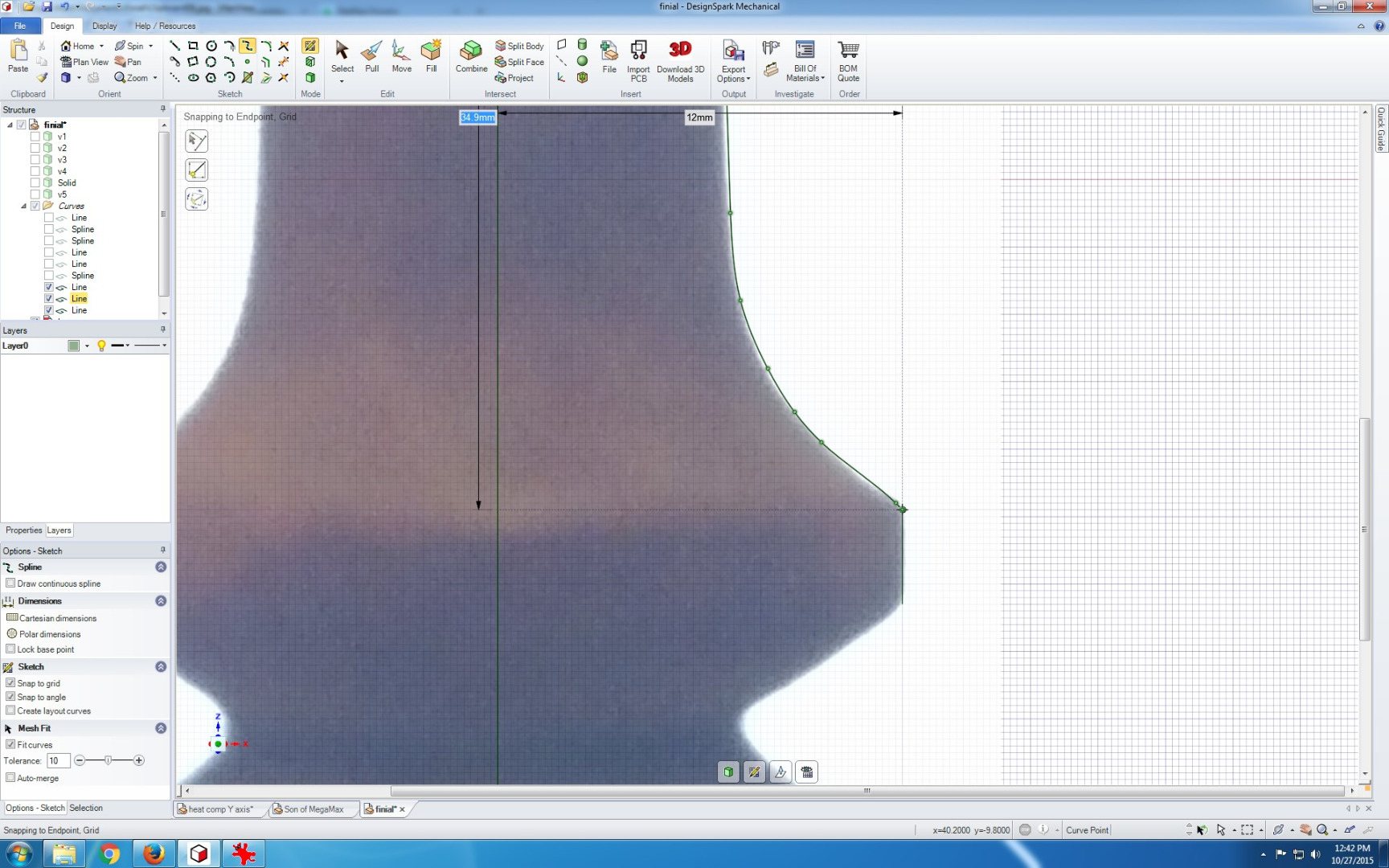Viewport: 1389px width, 868px height.
Task: Click the Measure caliper icon
Action: coord(771,48)
